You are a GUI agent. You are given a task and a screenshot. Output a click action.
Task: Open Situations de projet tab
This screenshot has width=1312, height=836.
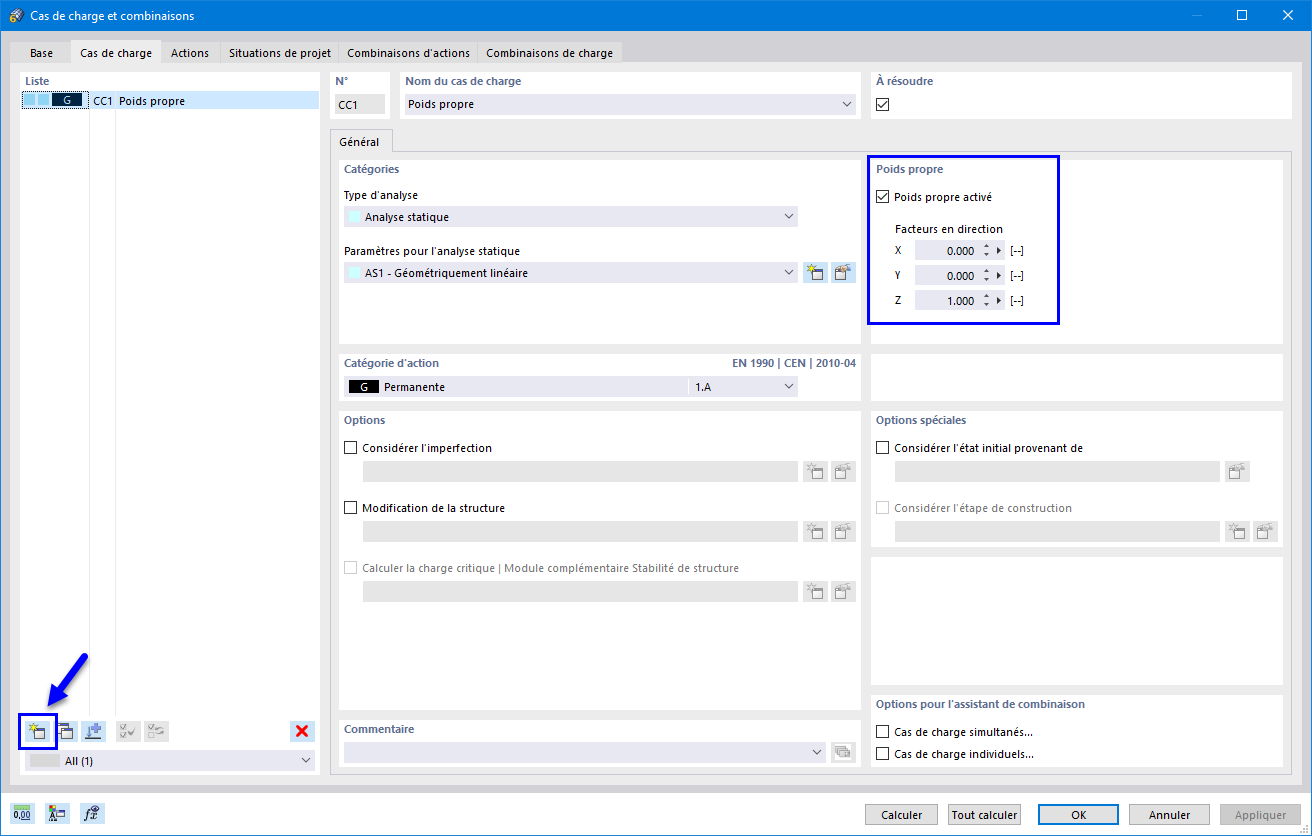pos(278,53)
